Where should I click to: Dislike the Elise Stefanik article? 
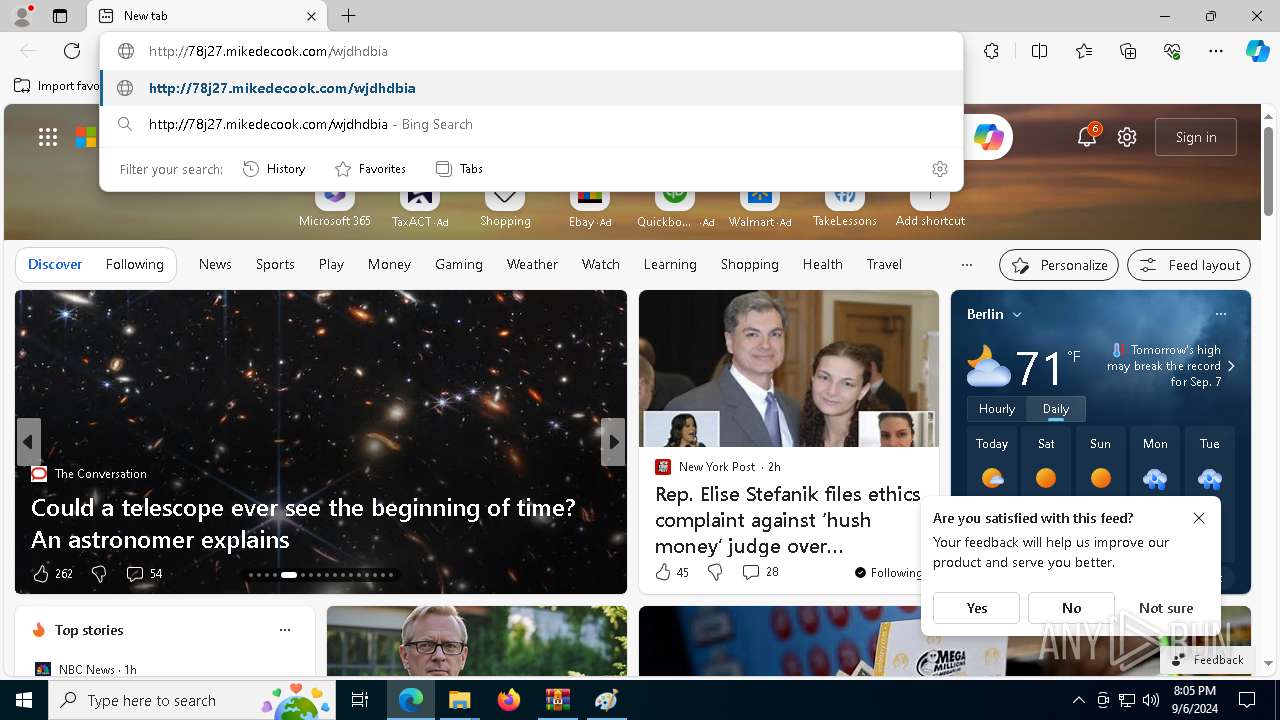point(715,572)
